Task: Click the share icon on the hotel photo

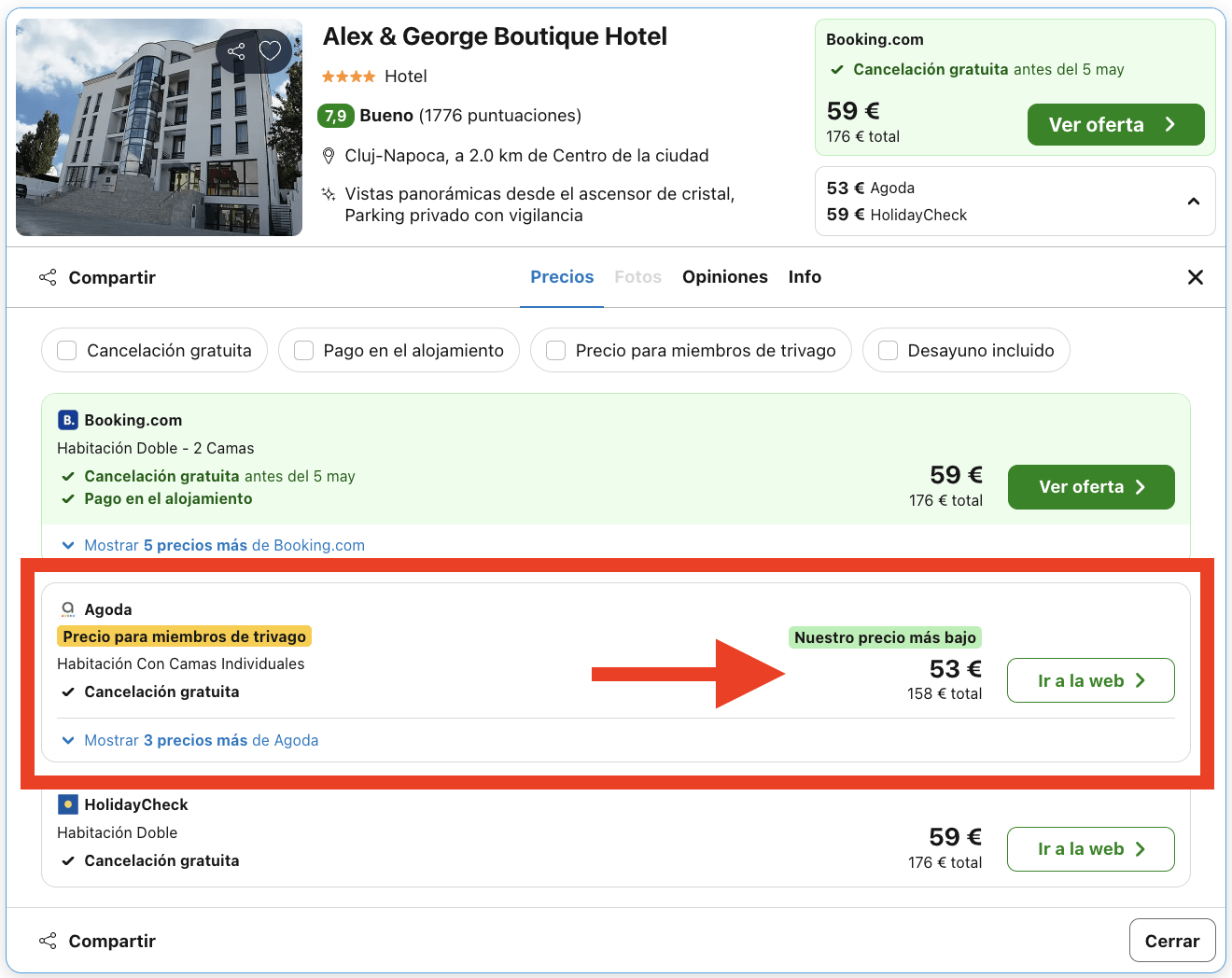Action: click(x=236, y=51)
